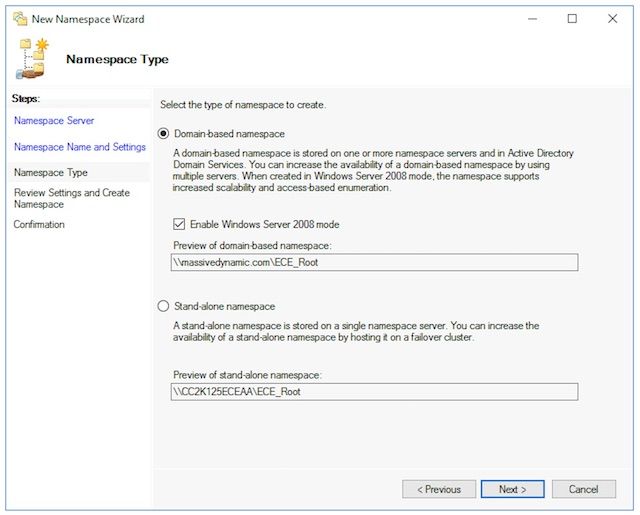Toggle Enable Windows Server 2008 mode checkbox
640x515 pixels.
(179, 224)
